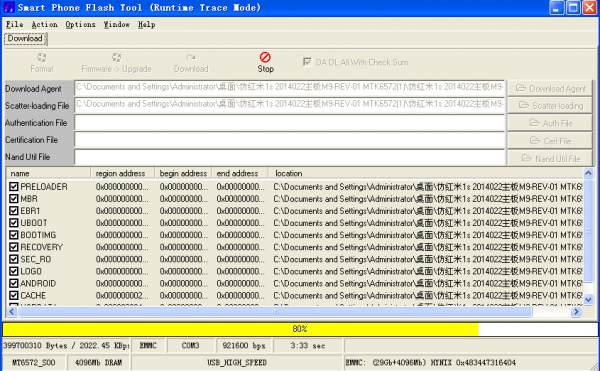Viewport: 600px width, 371px height.
Task: Click the Nand Util File browse button
Action: (x=550, y=158)
